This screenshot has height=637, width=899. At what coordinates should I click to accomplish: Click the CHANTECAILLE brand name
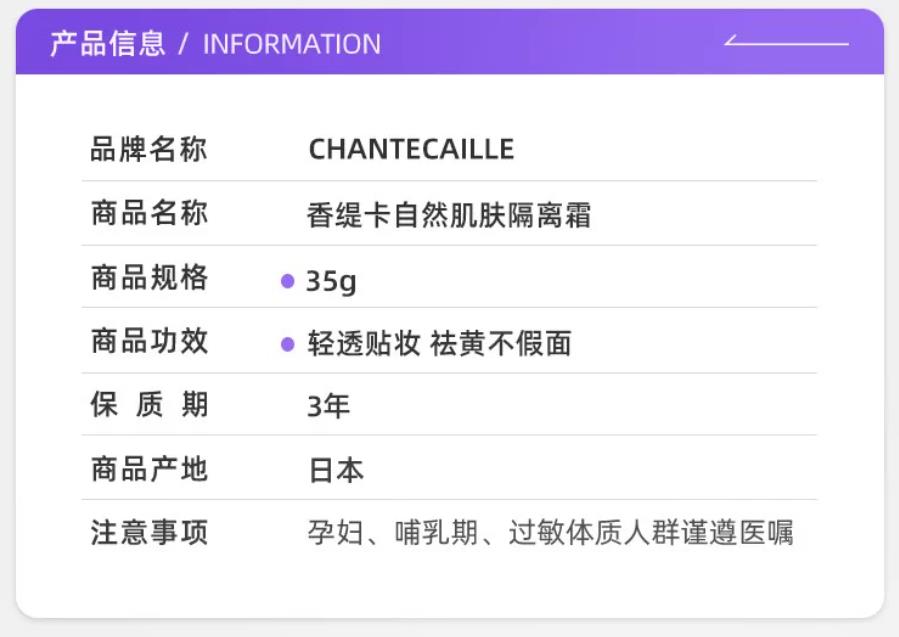411,150
